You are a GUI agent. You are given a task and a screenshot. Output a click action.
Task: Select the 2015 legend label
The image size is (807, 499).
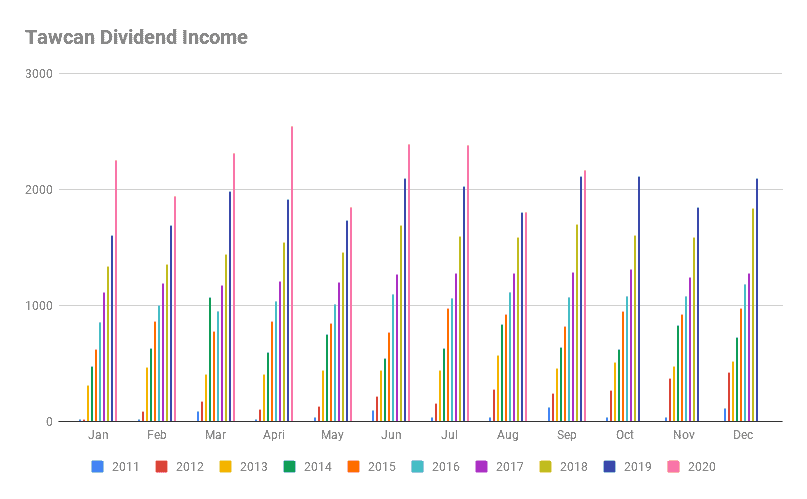pos(381,467)
